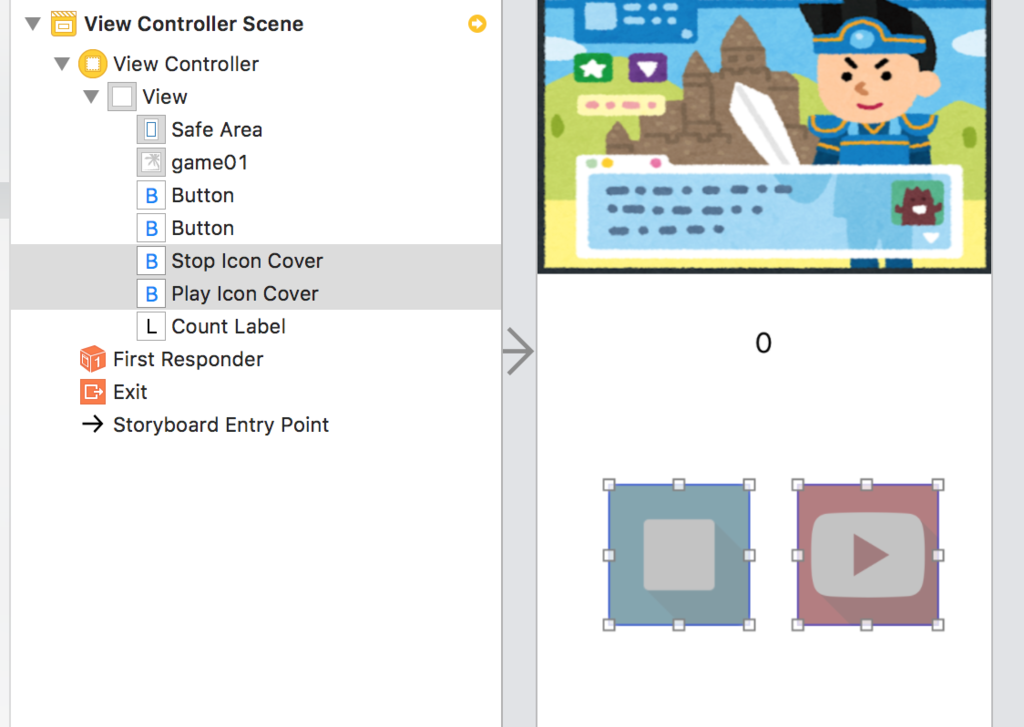Click the orange First Responder cube icon
This screenshot has height=727, width=1024.
click(x=93, y=359)
